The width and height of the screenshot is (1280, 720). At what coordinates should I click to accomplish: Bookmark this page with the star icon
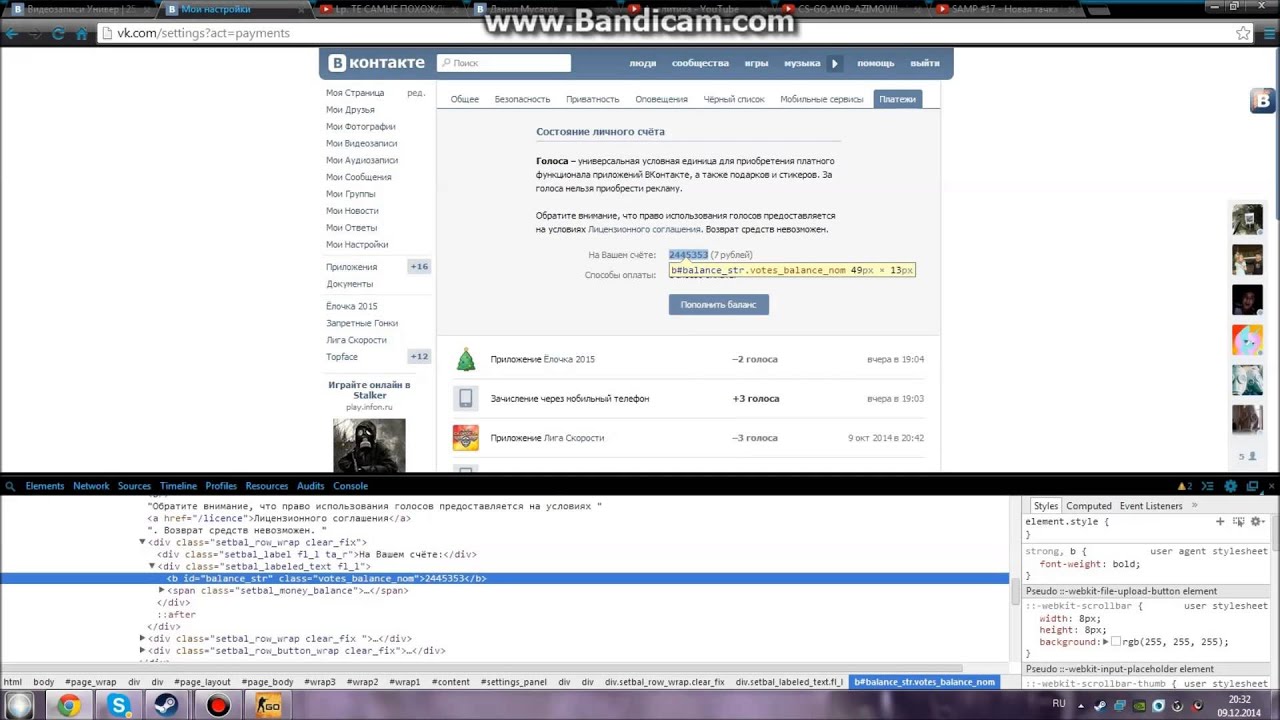pos(1243,33)
